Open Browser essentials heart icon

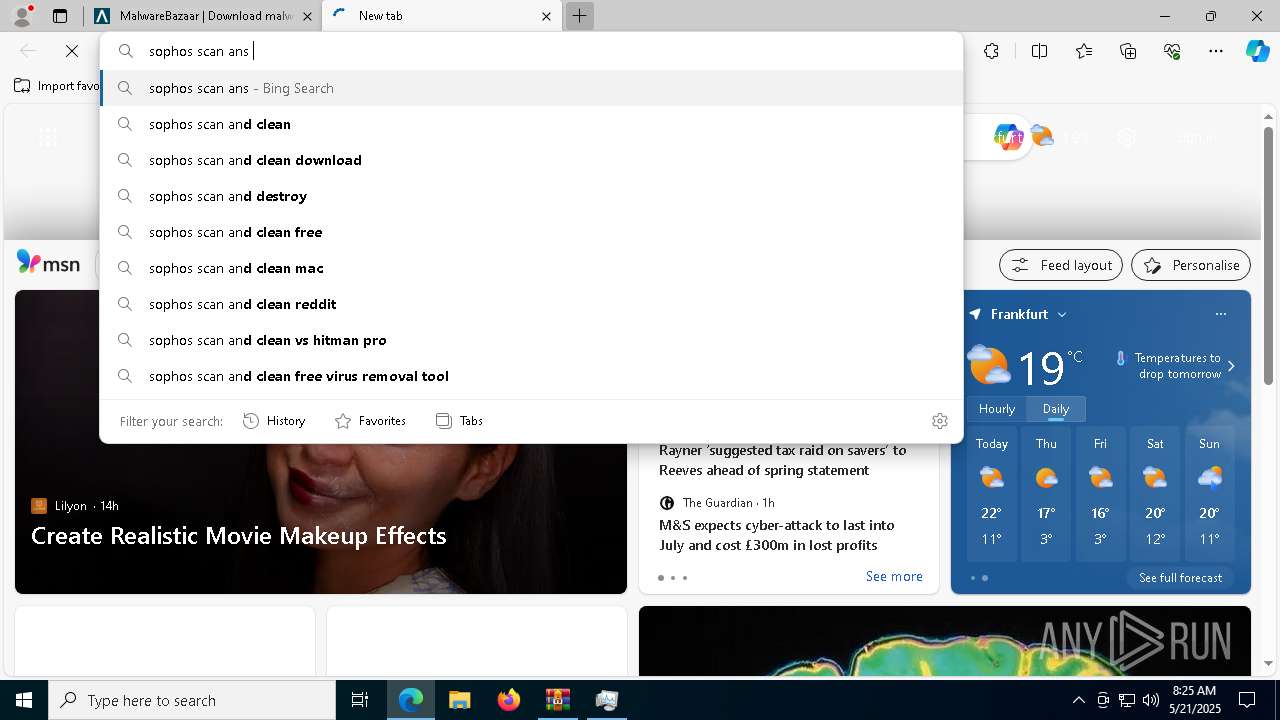pos(1172,51)
